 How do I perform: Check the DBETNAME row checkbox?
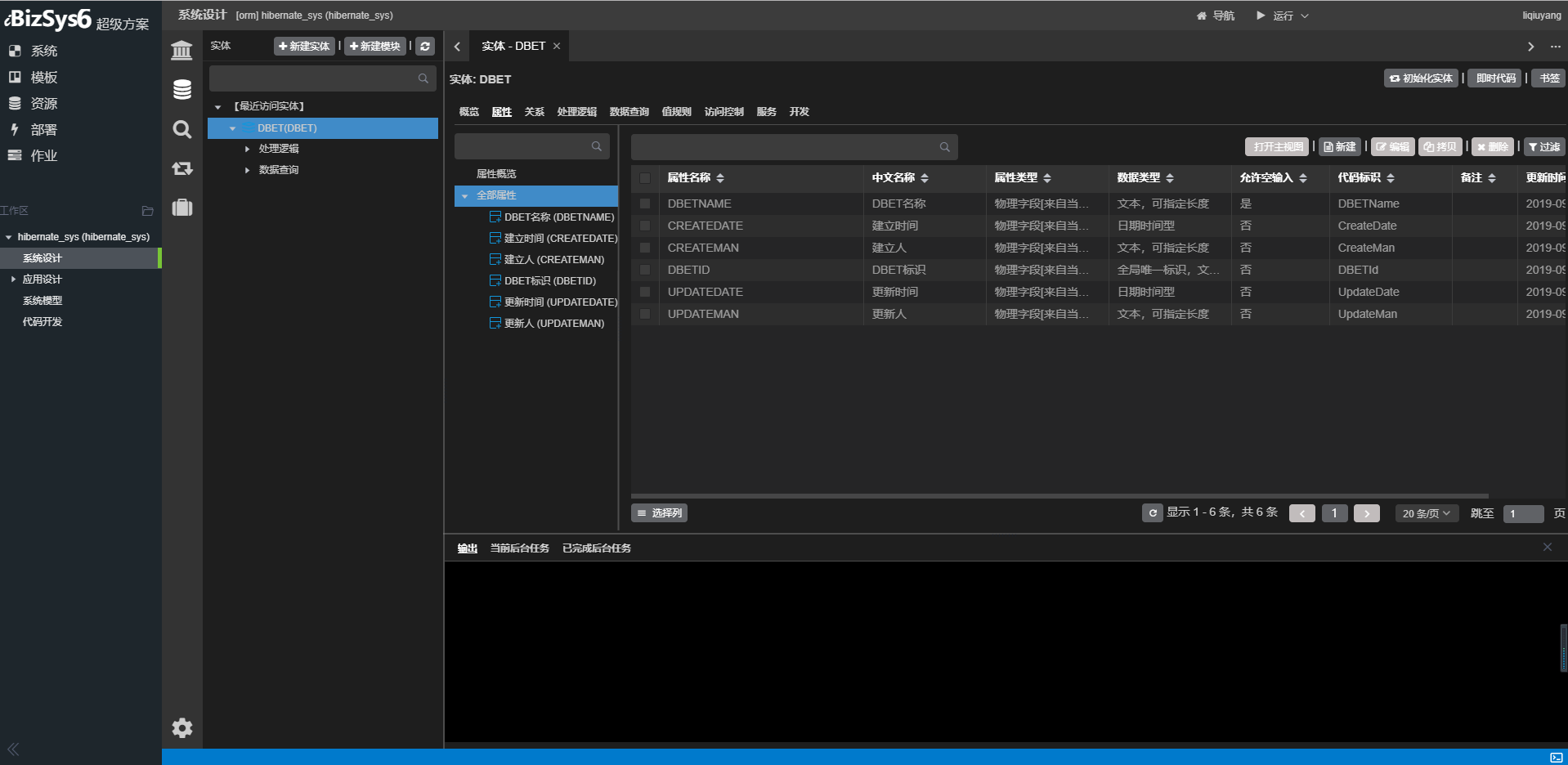coord(645,204)
